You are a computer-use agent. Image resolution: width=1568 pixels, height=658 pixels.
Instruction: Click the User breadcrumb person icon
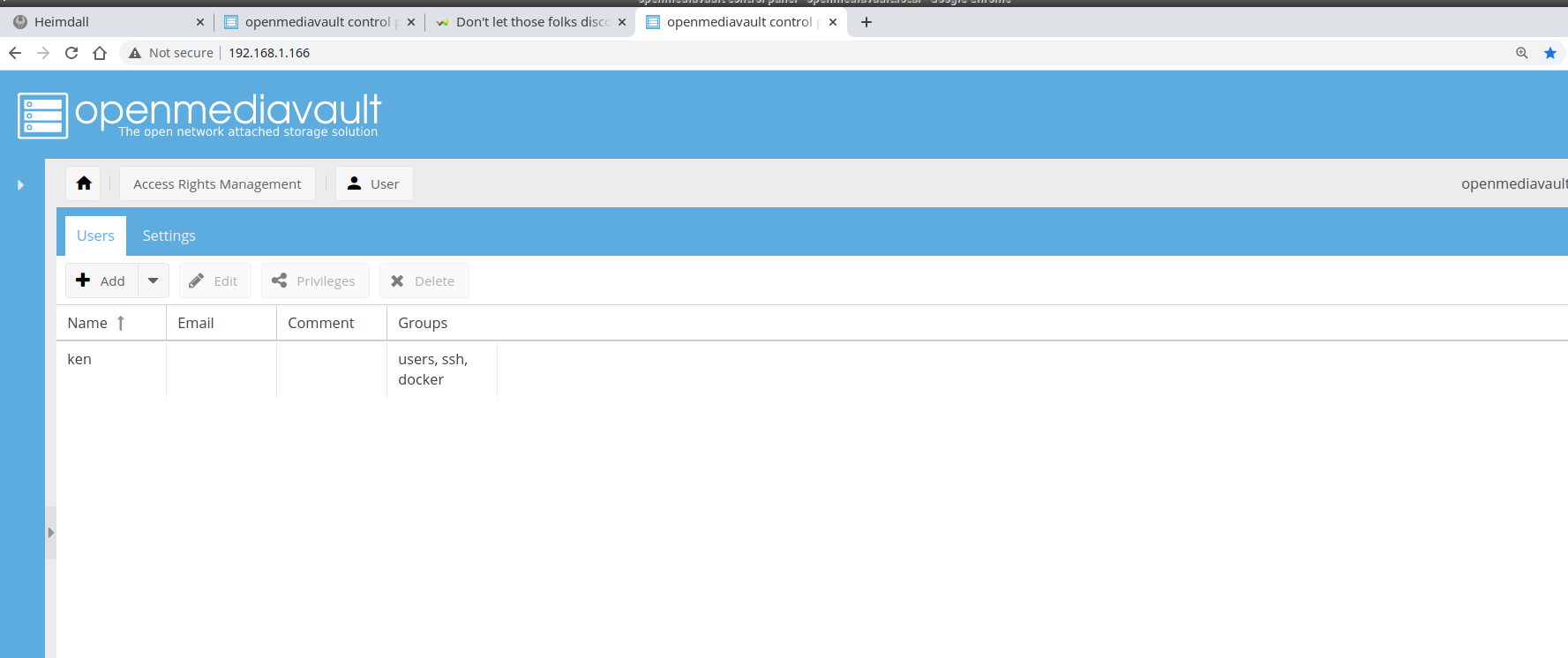(x=354, y=183)
